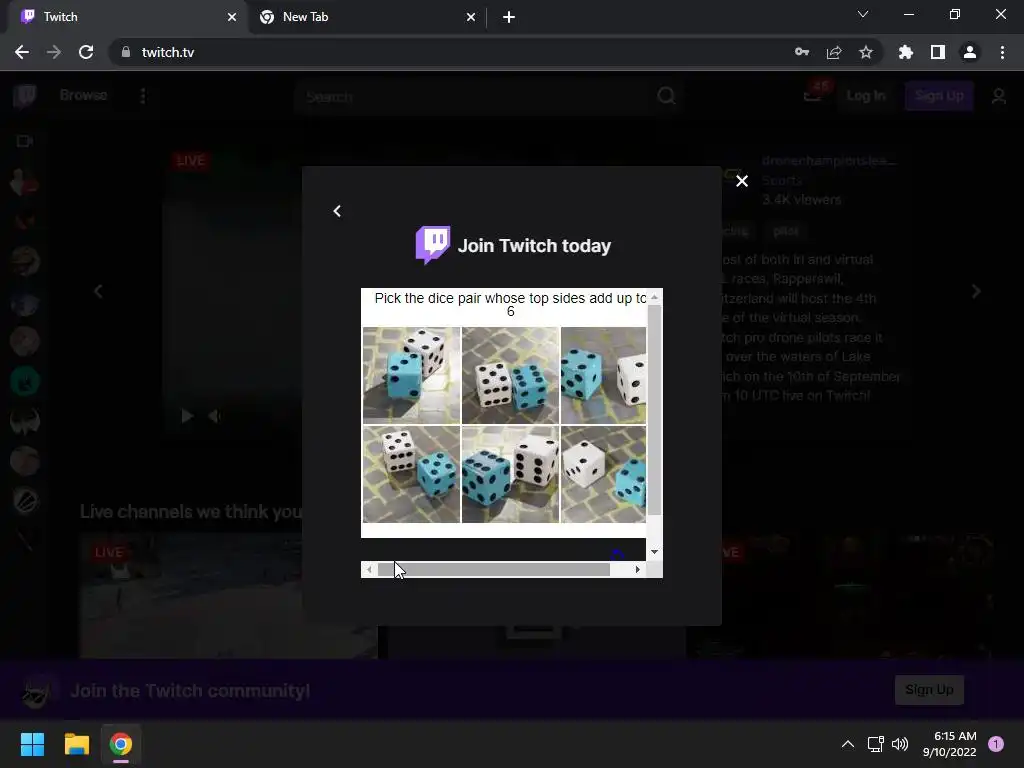Viewport: 1024px width, 768px height.
Task: Click the captcha vertical scrollbar down arrow
Action: coord(654,552)
